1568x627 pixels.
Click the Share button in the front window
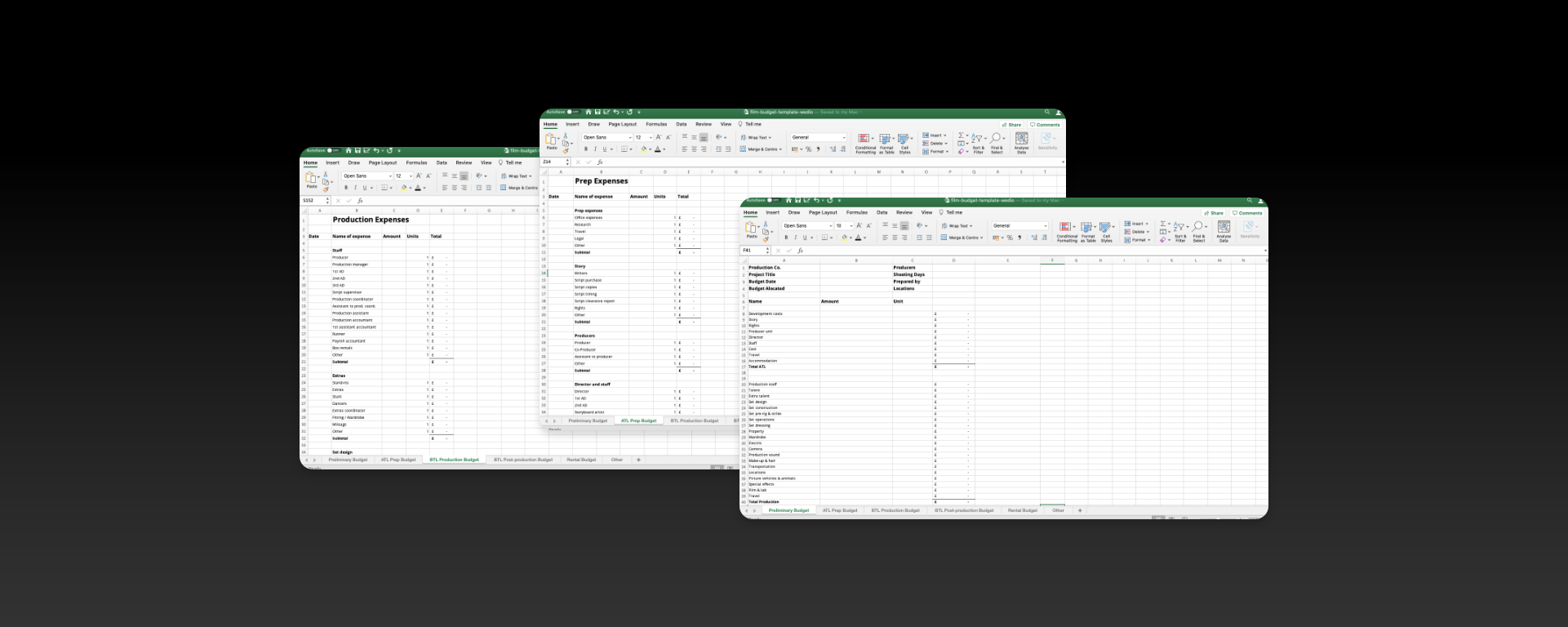click(x=1214, y=213)
